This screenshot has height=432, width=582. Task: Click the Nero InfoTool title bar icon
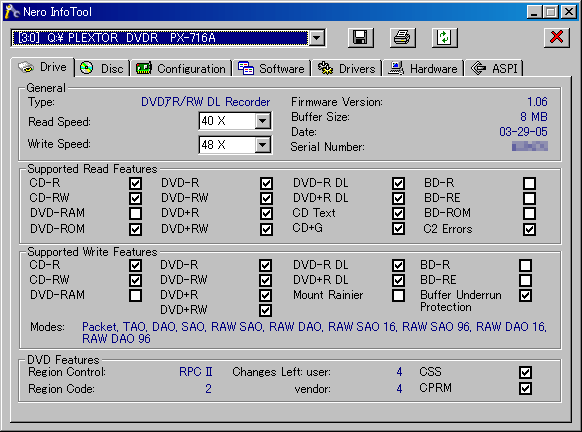12,12
